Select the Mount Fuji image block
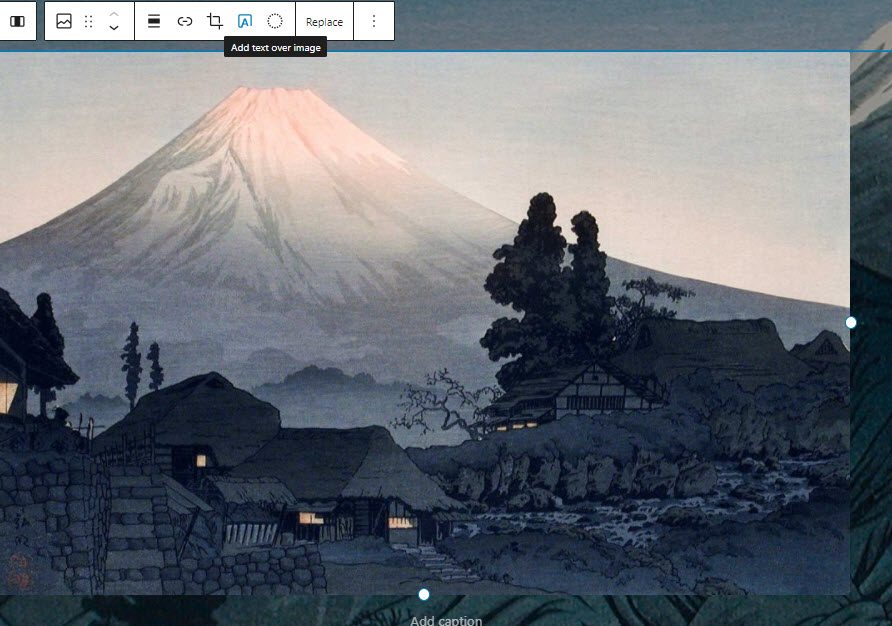The height and width of the screenshot is (626, 892). tap(423, 320)
